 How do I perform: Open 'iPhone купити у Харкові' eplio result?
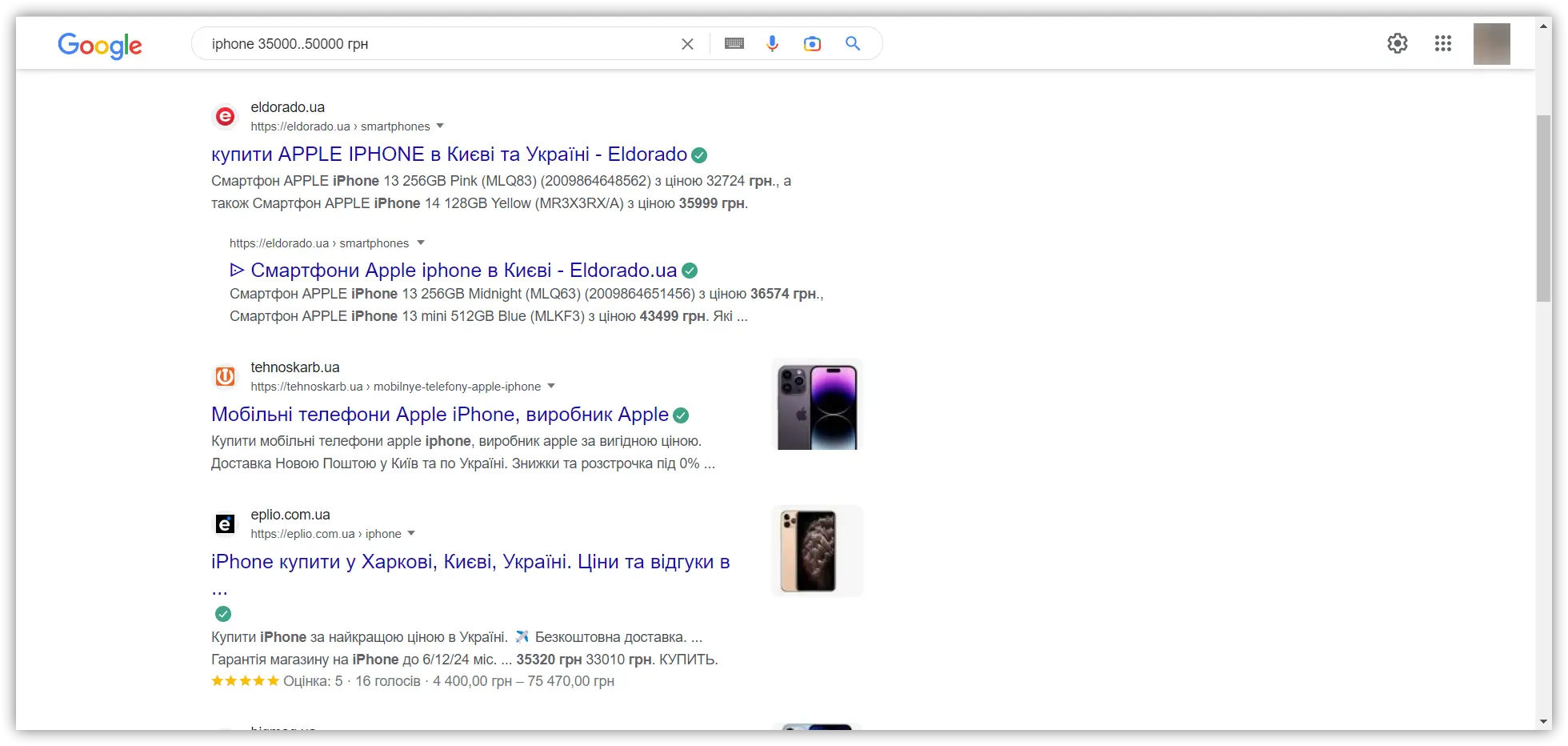click(470, 562)
